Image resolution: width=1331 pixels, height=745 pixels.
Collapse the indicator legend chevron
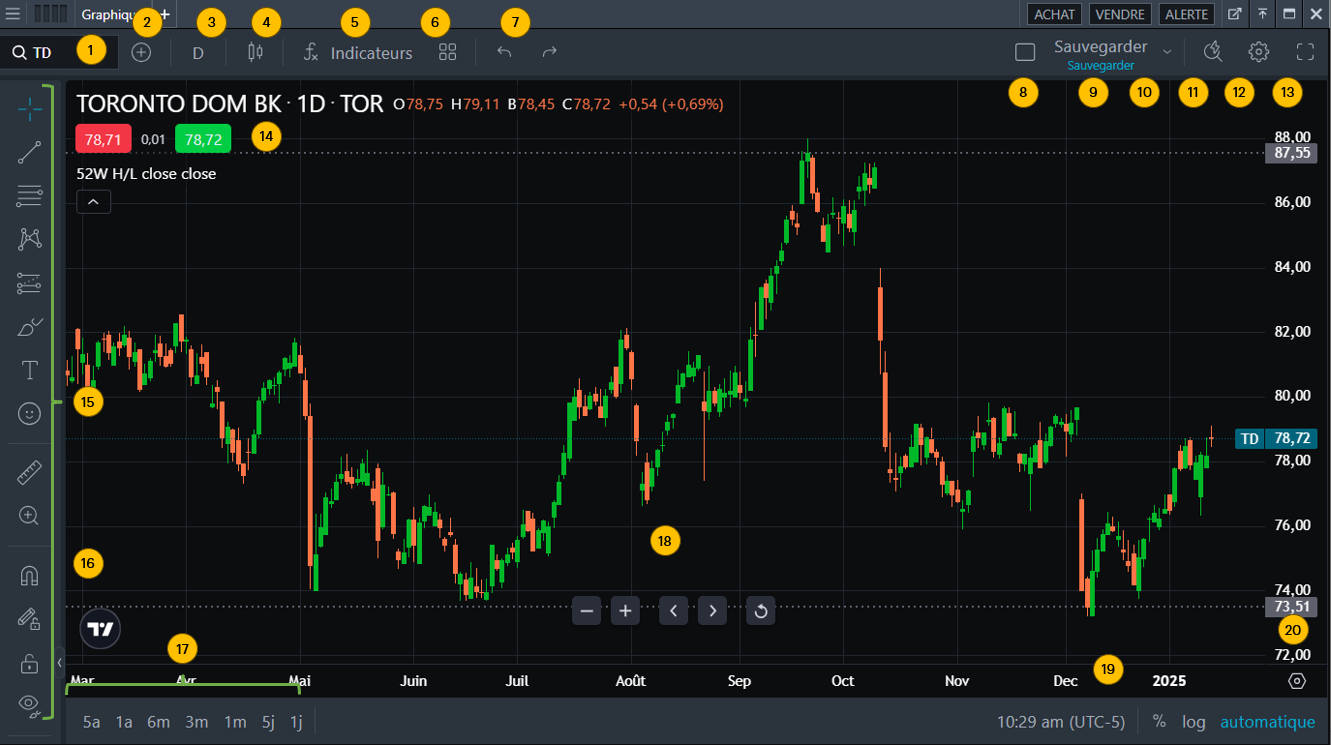93,202
